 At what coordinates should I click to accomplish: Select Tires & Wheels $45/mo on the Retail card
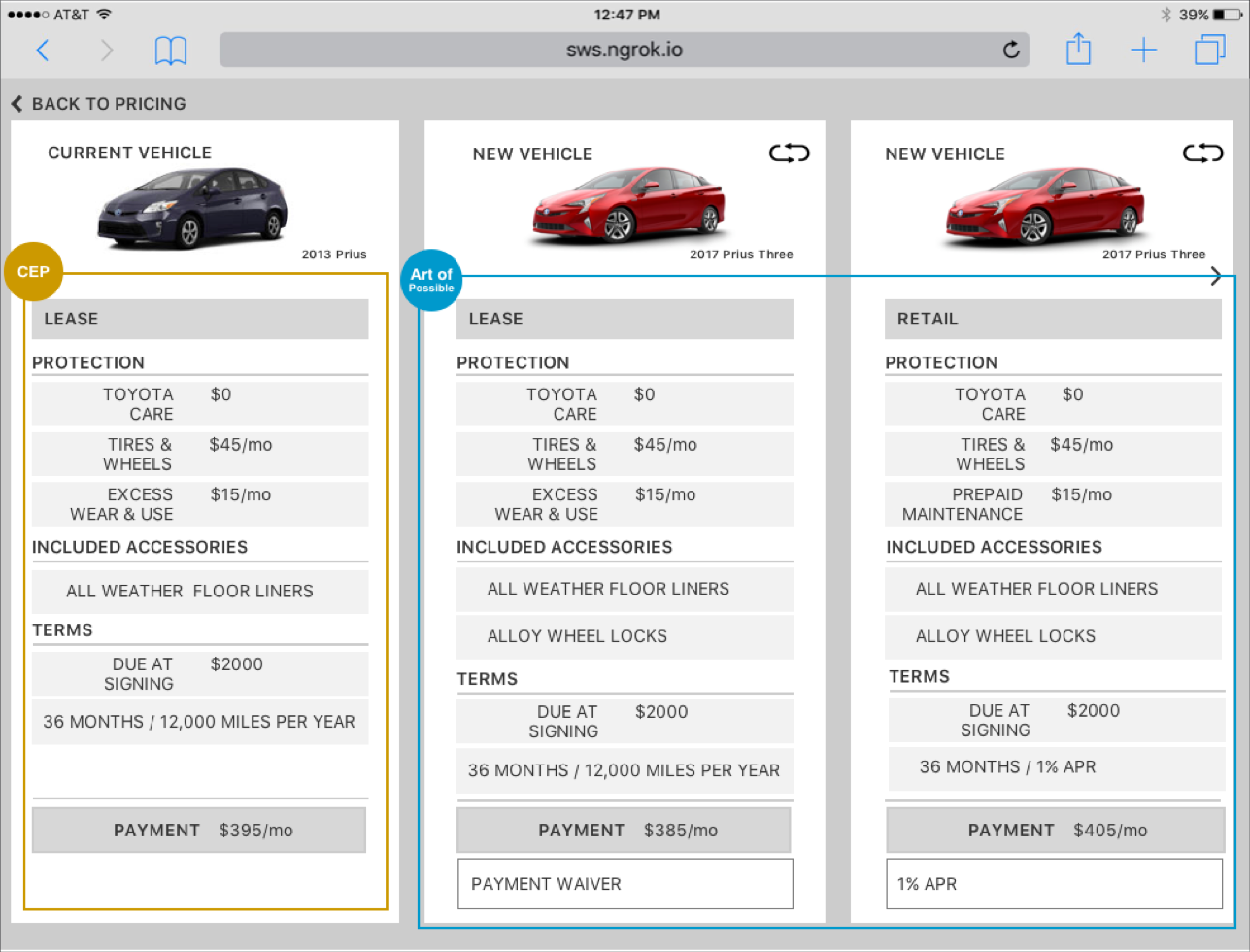(1053, 454)
